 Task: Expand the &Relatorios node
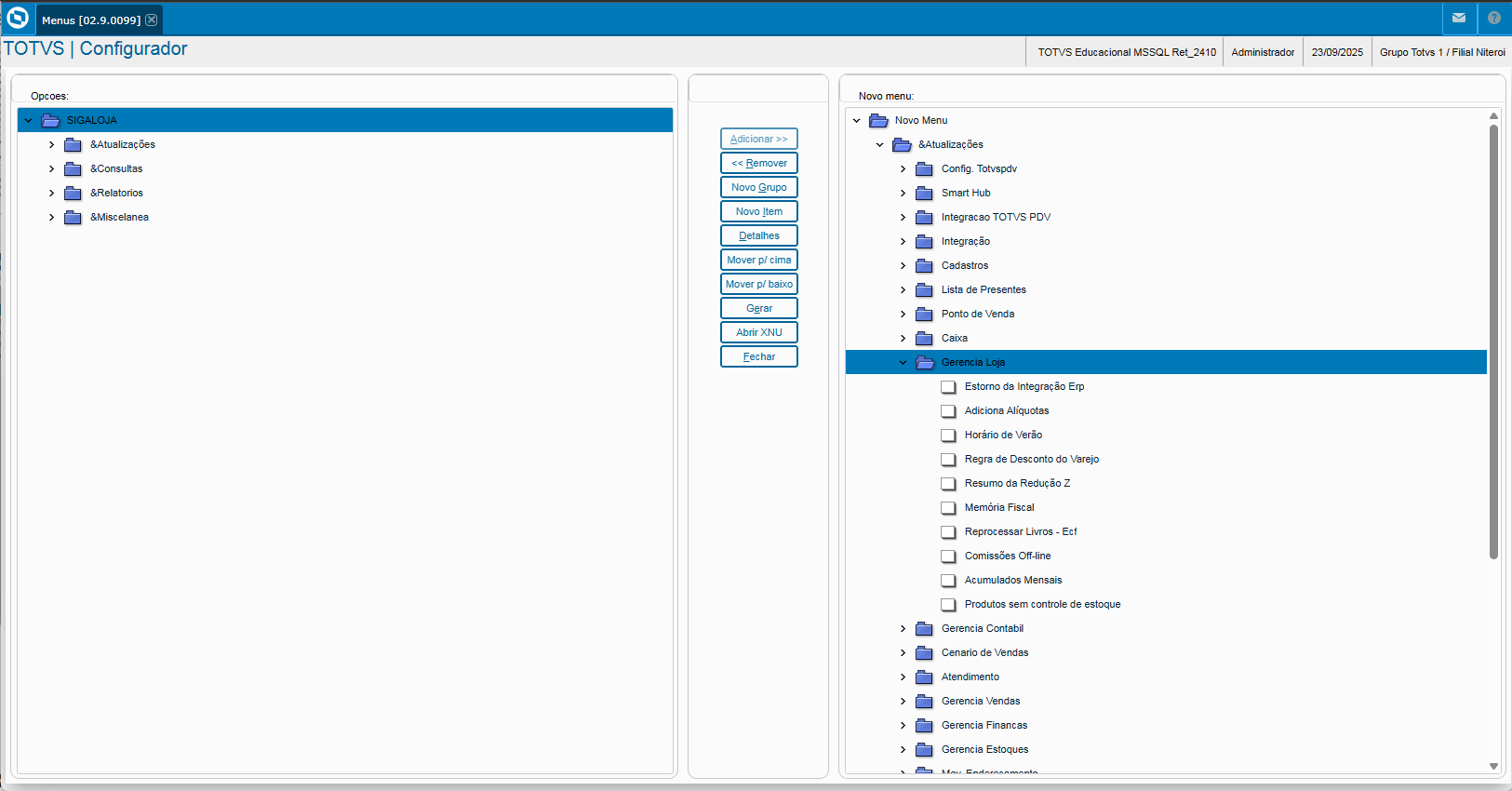pyautogui.click(x=52, y=193)
